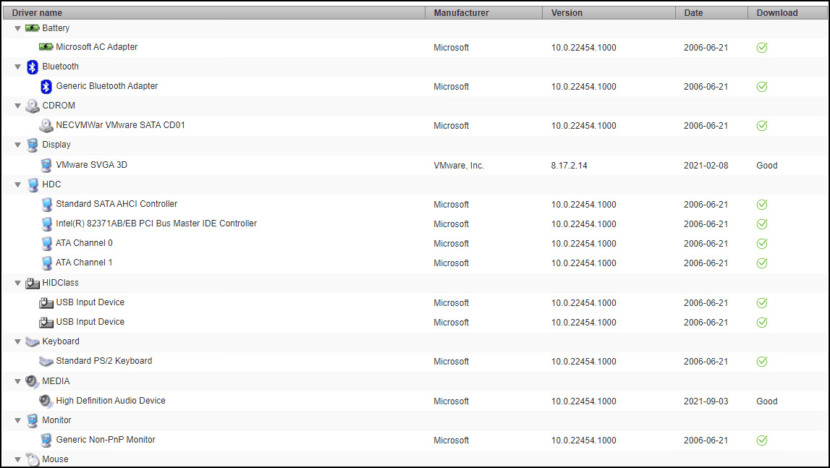The image size is (830, 468).
Task: Click the 2021-09-03 date cell
Action: coord(706,401)
